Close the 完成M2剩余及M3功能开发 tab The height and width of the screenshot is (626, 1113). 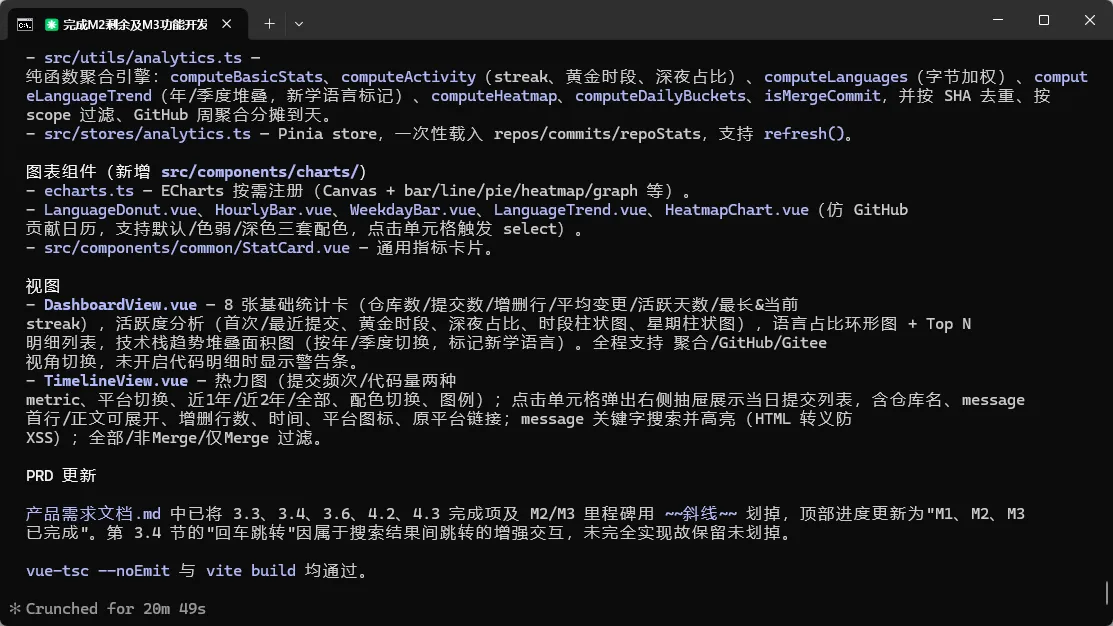pos(226,24)
